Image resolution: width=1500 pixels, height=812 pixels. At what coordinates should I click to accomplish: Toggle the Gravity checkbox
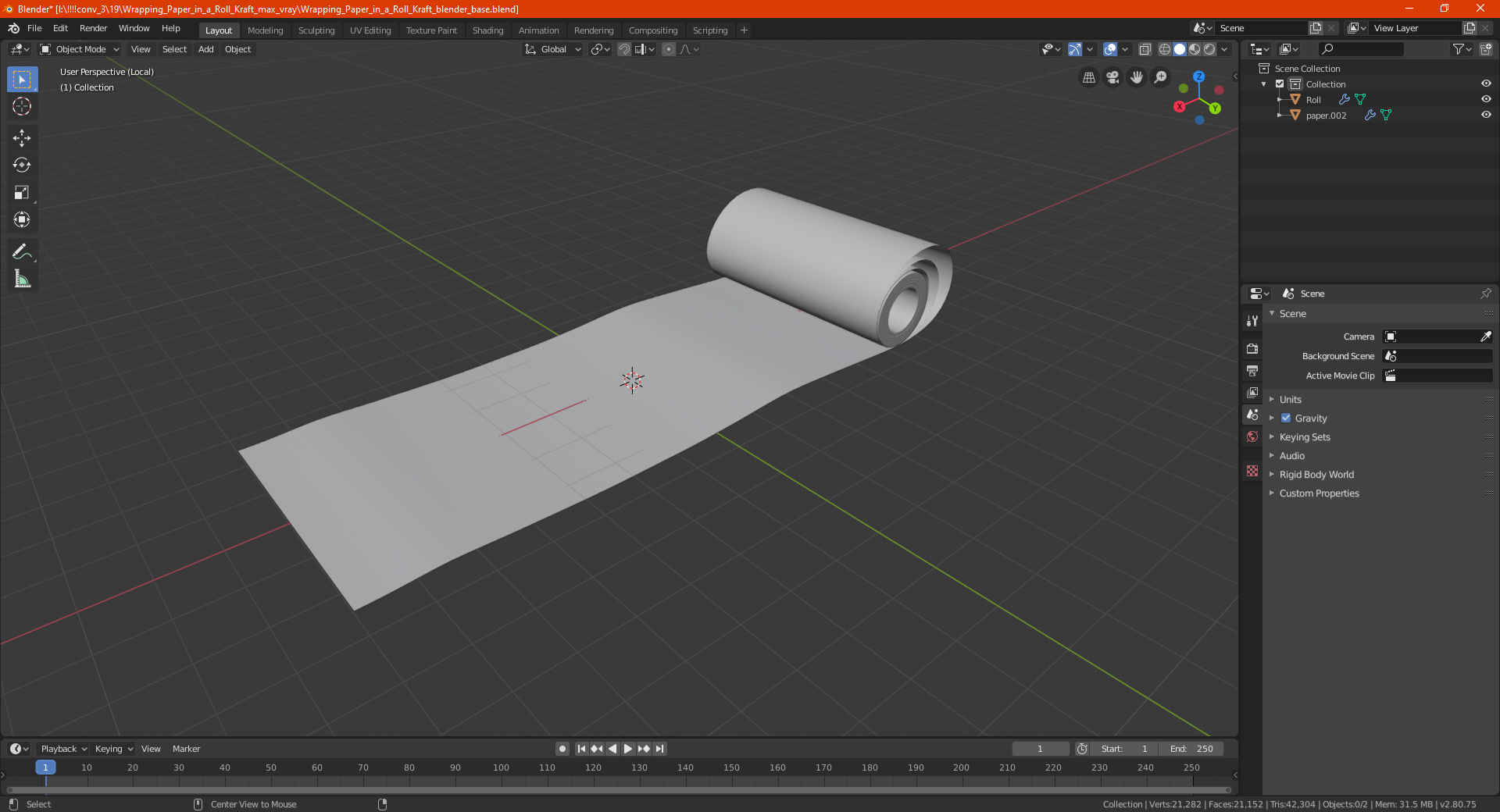tap(1286, 418)
